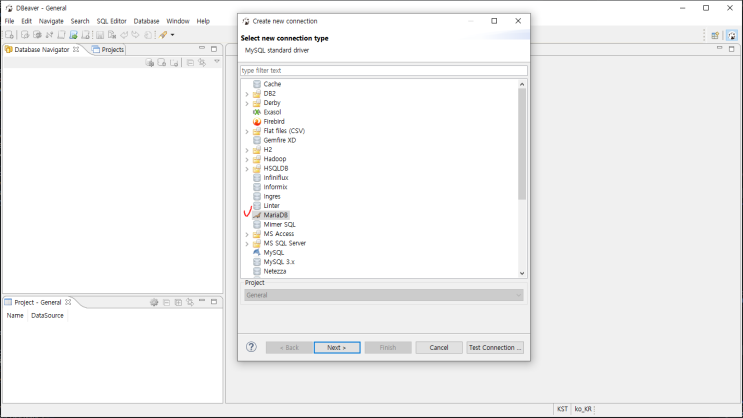The width and height of the screenshot is (743, 418).
Task: Select the DBeaver perspective icon top right
Action: 732,36
